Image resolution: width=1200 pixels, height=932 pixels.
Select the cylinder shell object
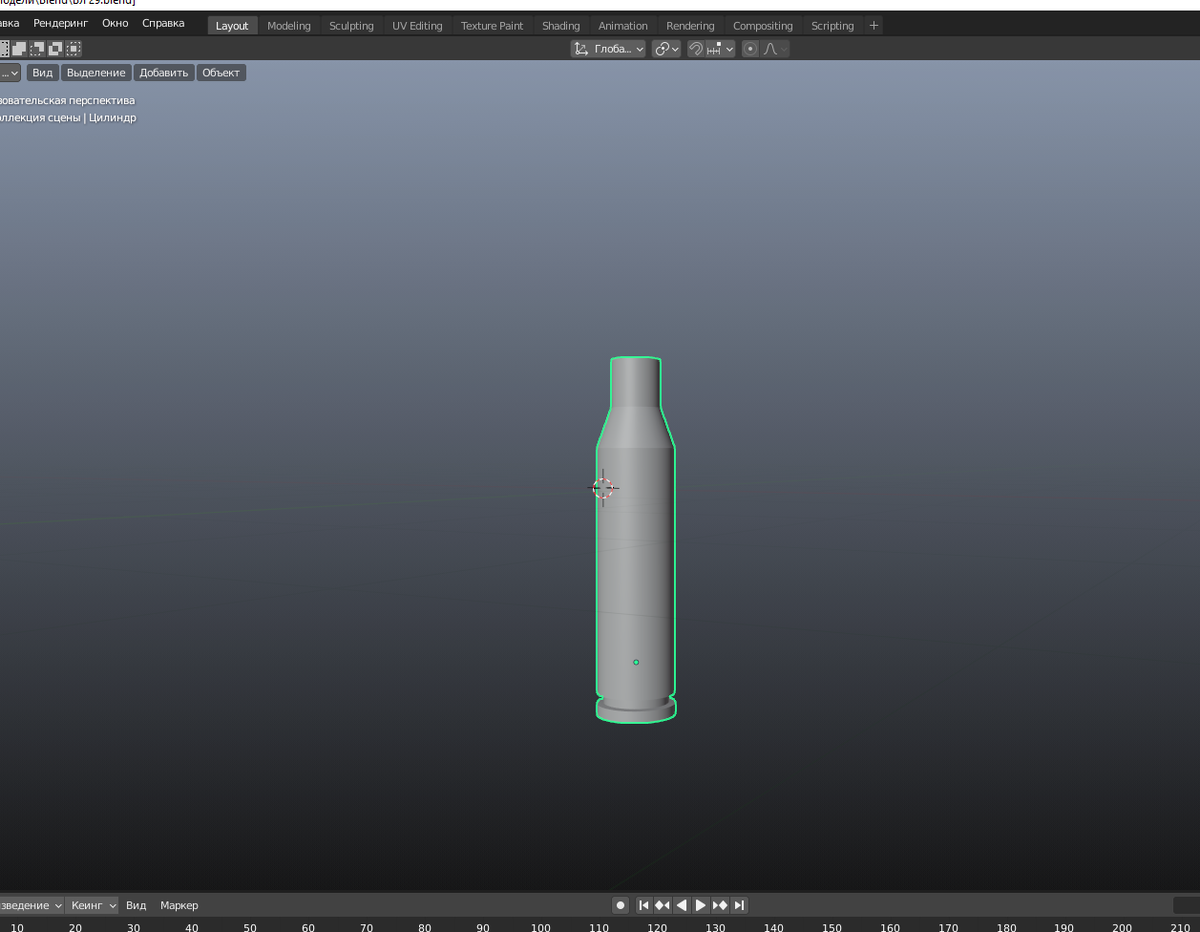[636, 540]
